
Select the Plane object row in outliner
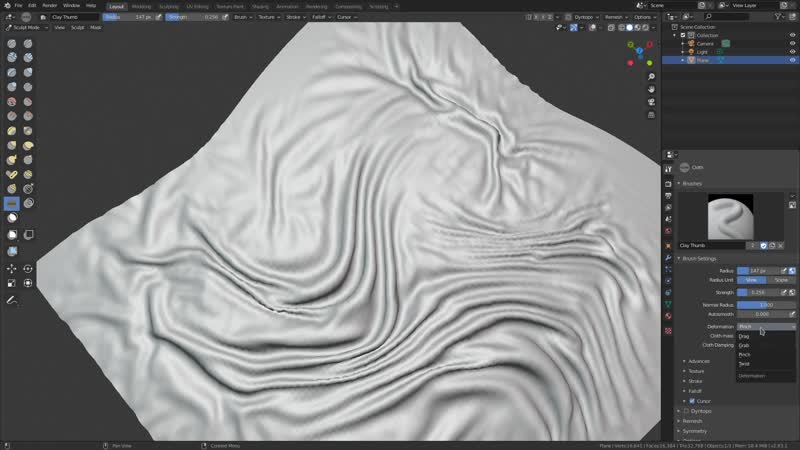coord(730,60)
